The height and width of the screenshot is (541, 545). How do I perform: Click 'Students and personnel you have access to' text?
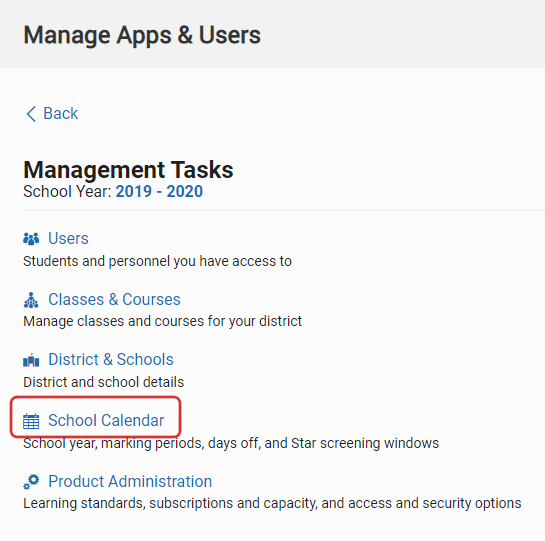pos(157,261)
